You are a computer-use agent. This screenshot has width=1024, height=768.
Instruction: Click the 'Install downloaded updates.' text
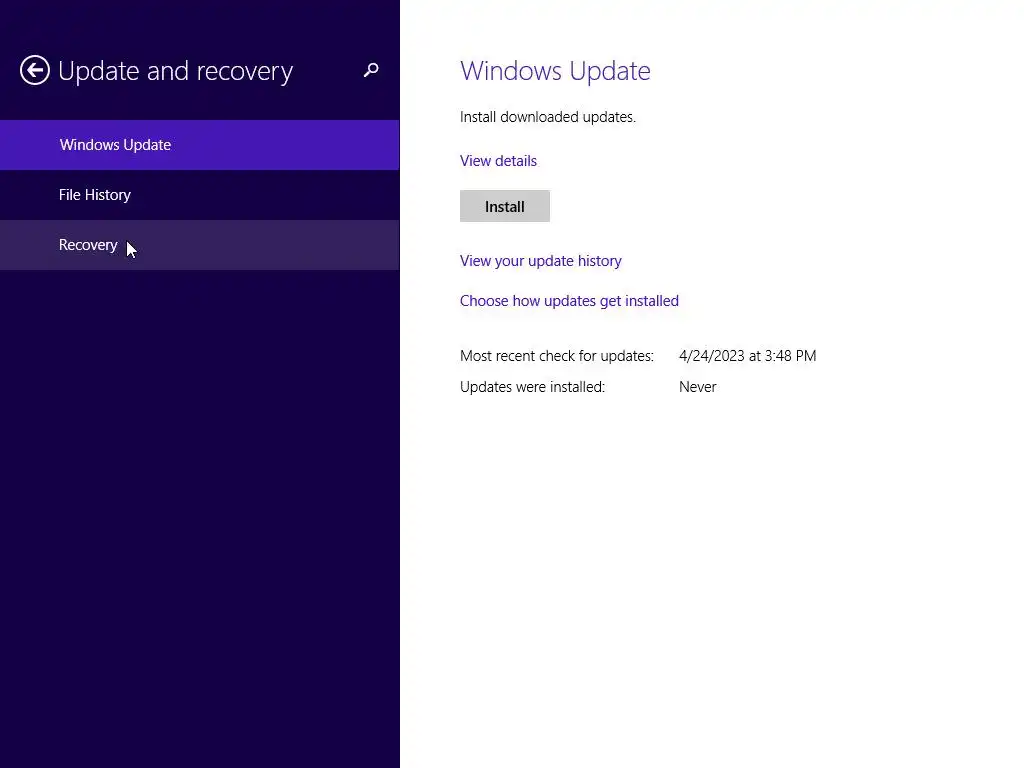pyautogui.click(x=548, y=117)
